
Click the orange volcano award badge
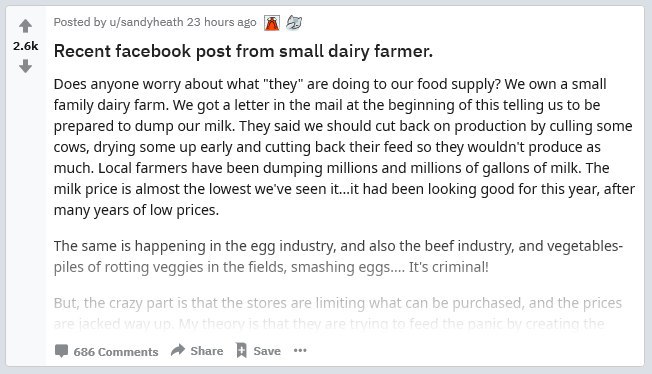pos(272,23)
